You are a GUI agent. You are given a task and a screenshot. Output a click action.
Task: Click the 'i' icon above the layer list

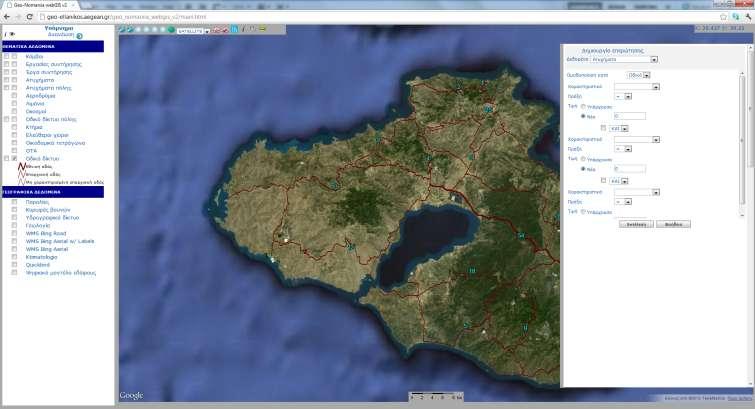click(x=5, y=35)
